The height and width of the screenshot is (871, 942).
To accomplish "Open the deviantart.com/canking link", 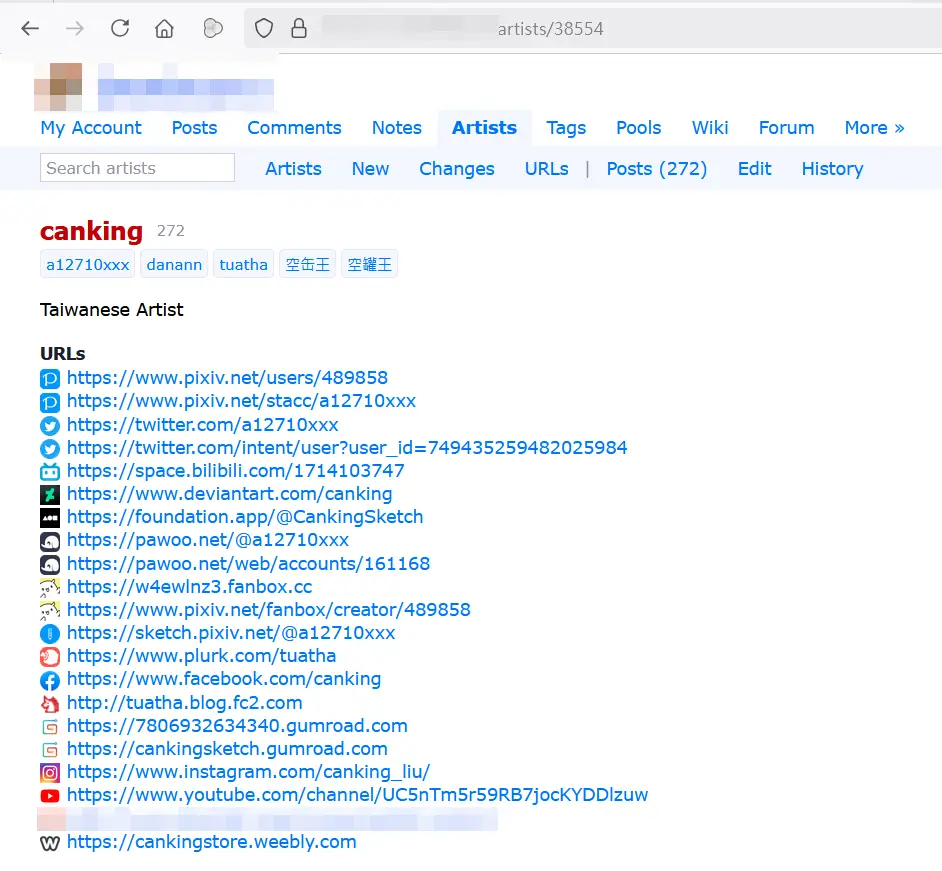I will point(229,494).
